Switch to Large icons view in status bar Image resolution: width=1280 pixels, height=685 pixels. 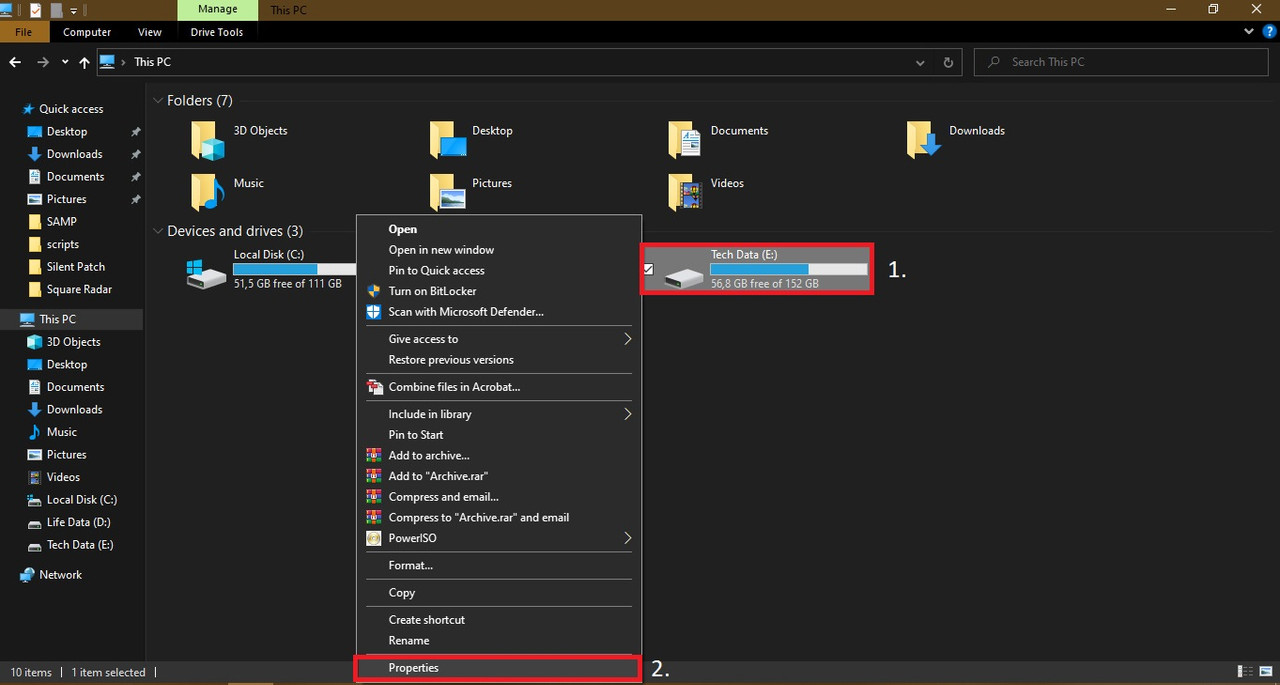point(1267,672)
